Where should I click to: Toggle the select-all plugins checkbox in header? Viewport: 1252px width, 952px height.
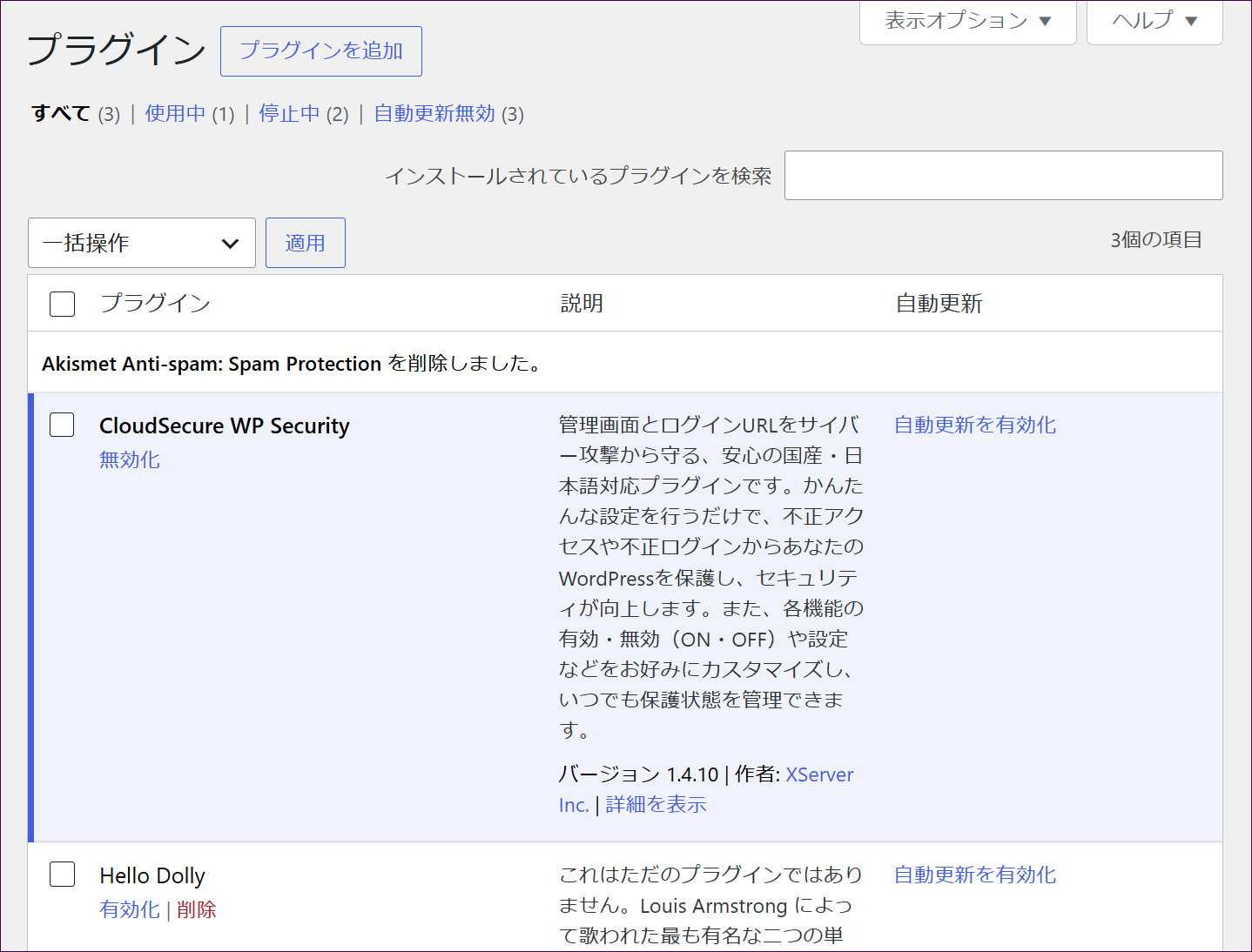62,304
